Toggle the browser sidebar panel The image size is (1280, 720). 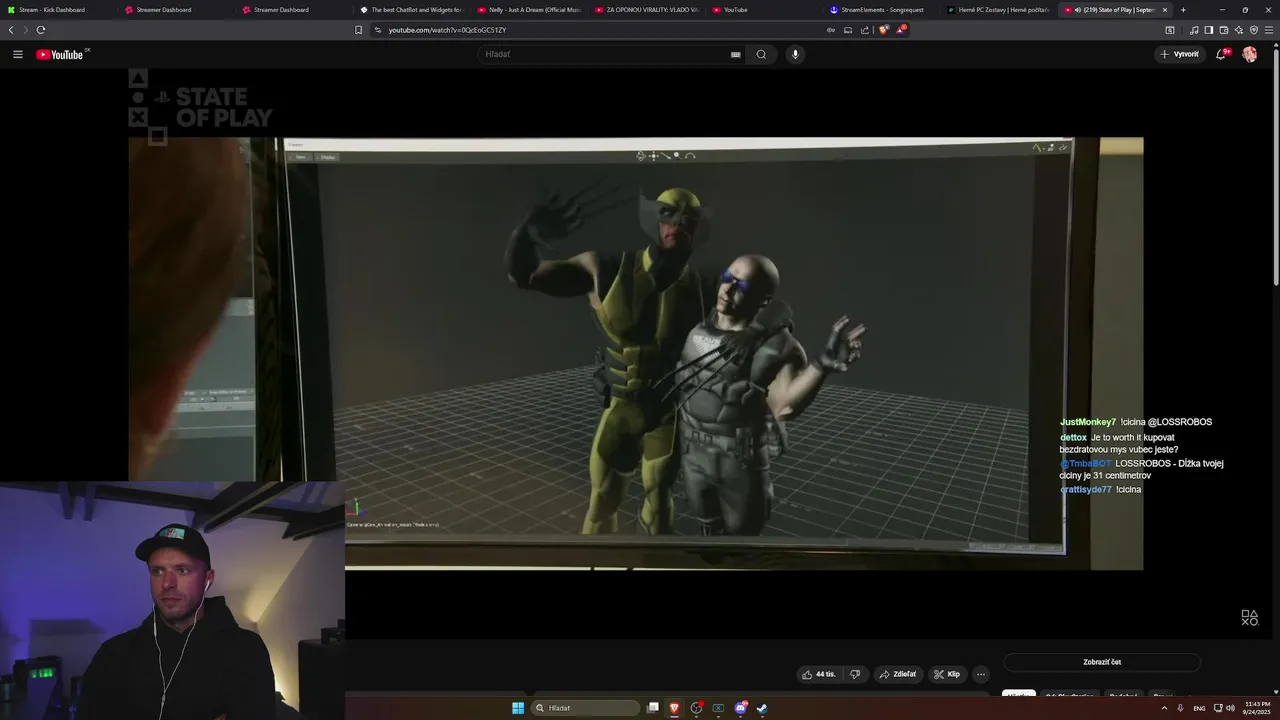pyautogui.click(x=1209, y=30)
